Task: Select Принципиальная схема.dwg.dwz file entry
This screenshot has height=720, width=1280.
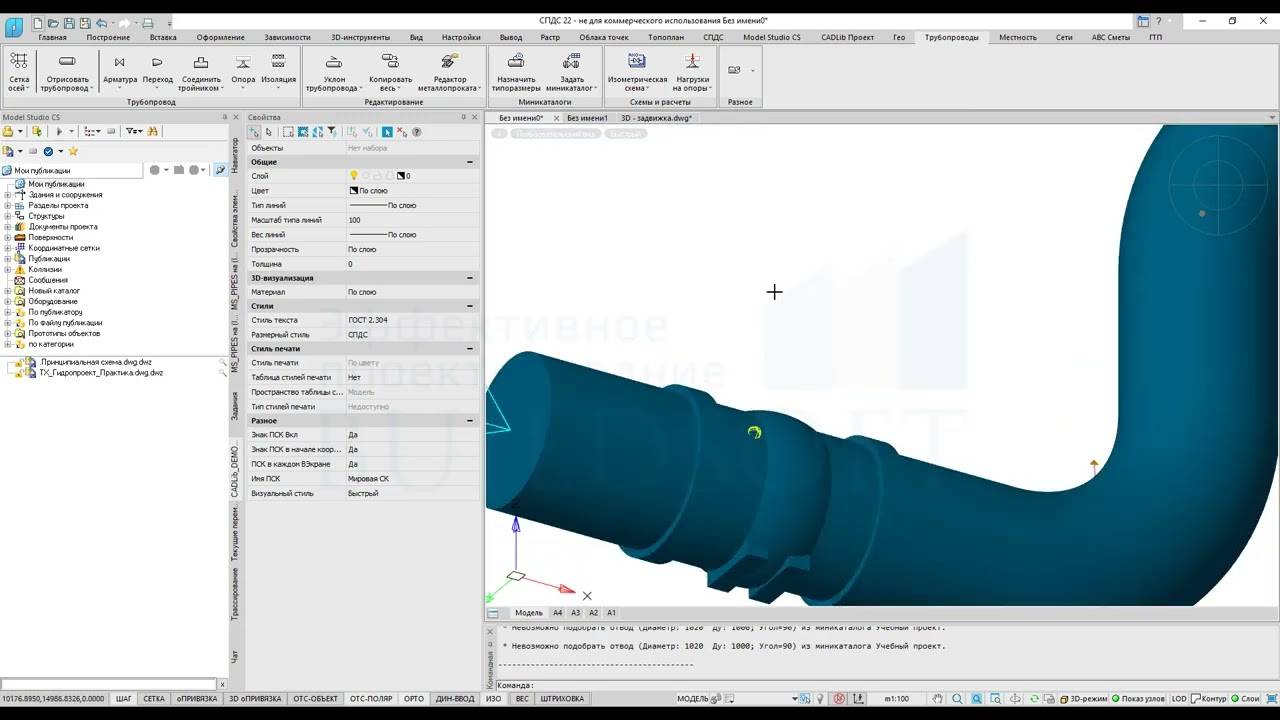Action: coord(96,362)
